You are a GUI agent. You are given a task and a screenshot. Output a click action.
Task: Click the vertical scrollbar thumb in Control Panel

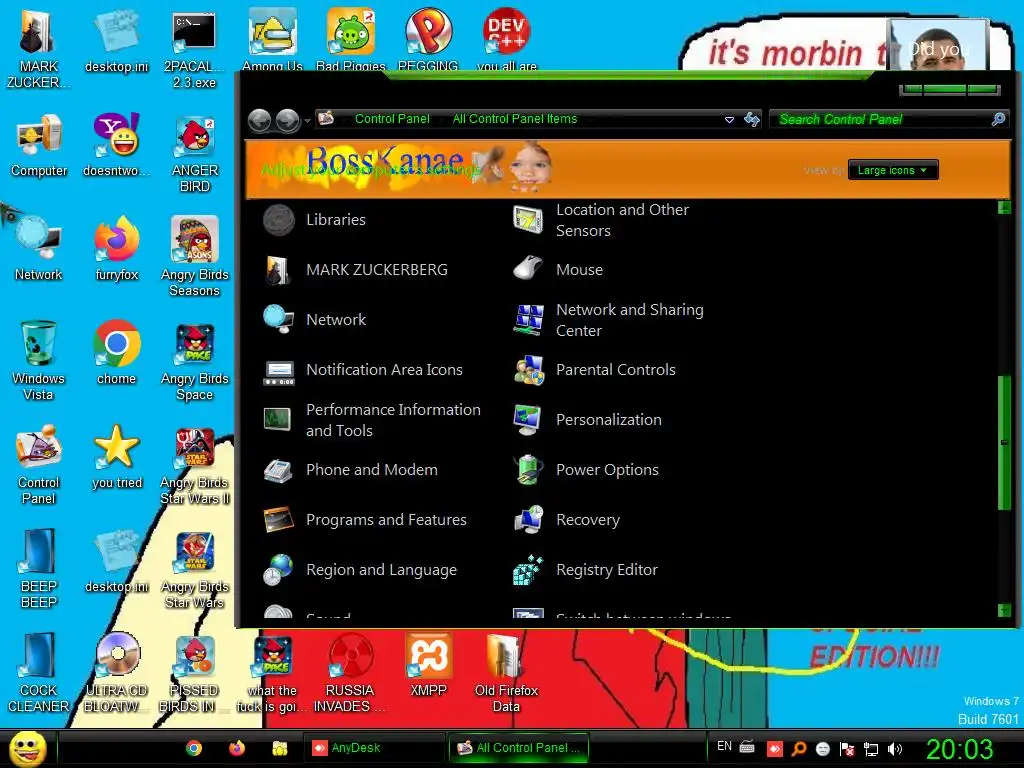pos(1004,442)
